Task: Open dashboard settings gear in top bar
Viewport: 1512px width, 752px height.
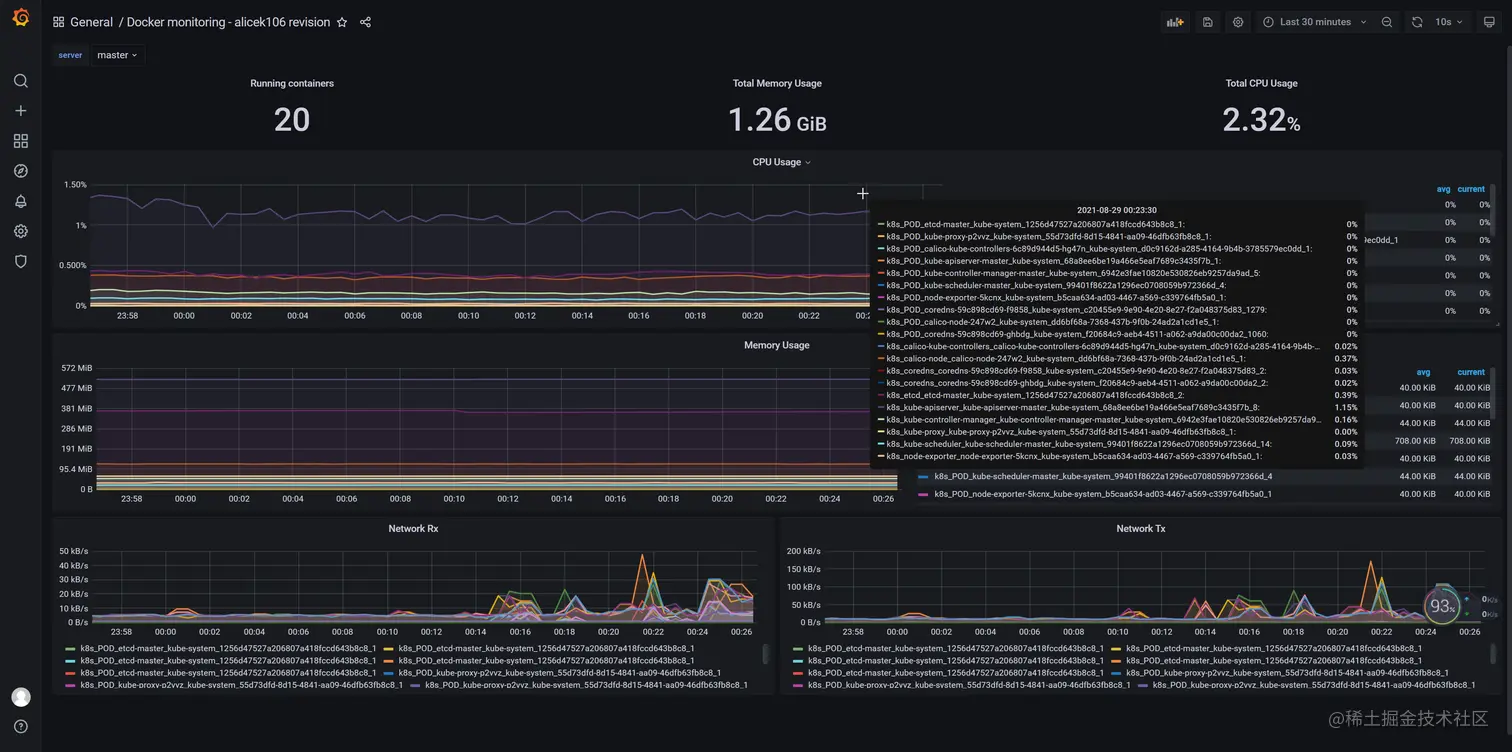Action: [1238, 22]
